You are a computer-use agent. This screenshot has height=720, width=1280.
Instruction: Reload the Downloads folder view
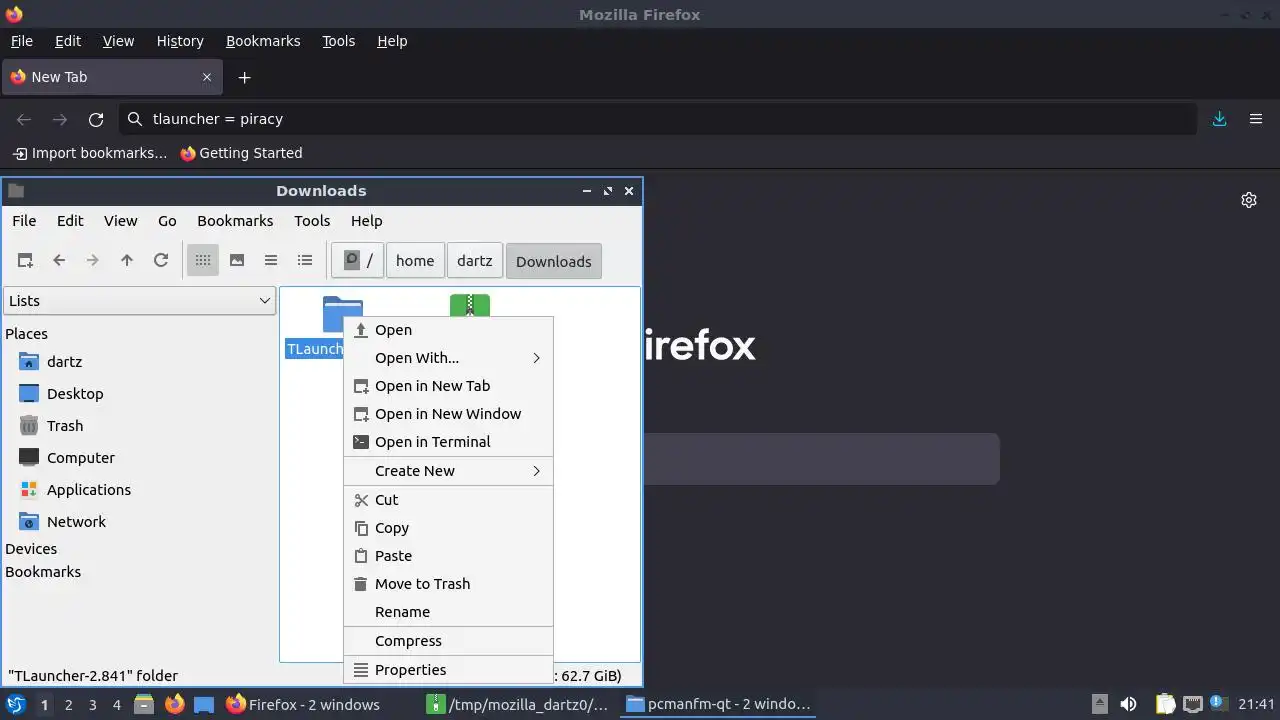coord(161,261)
